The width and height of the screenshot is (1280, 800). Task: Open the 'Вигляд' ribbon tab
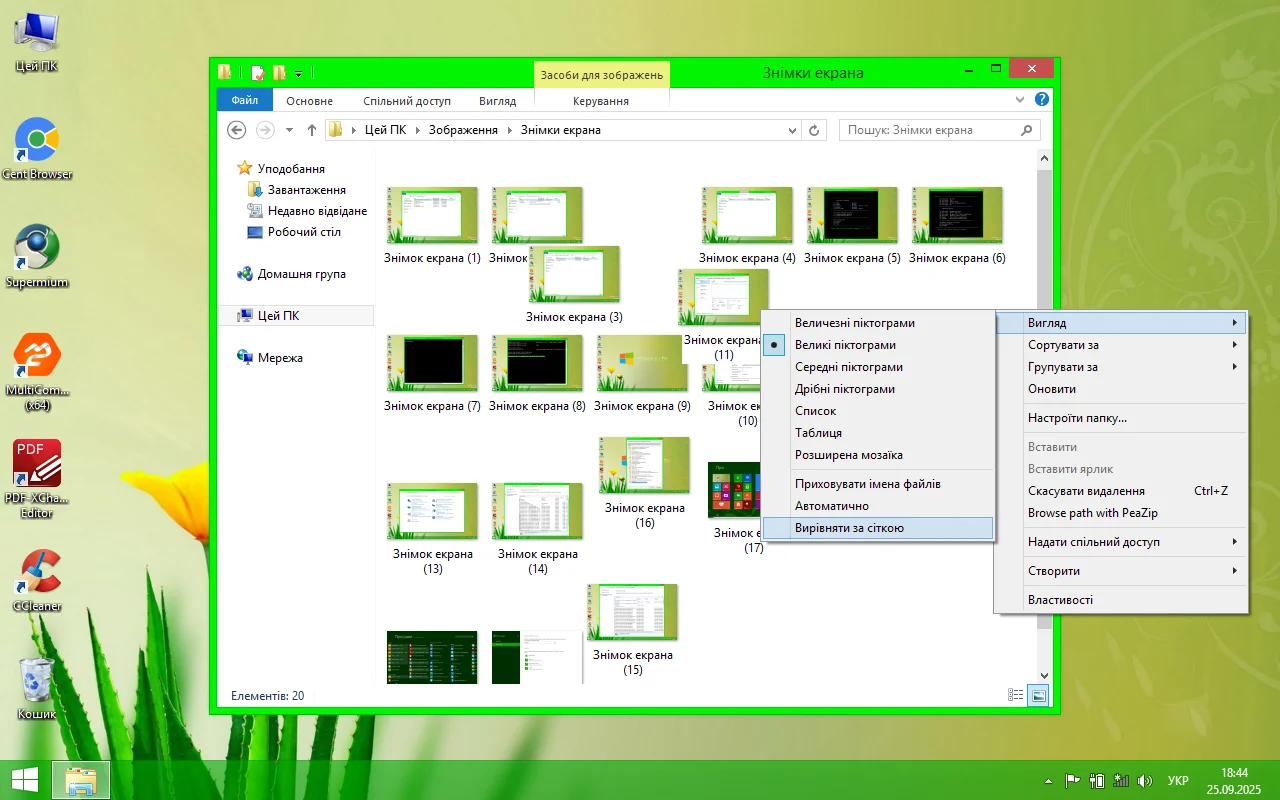(x=497, y=101)
